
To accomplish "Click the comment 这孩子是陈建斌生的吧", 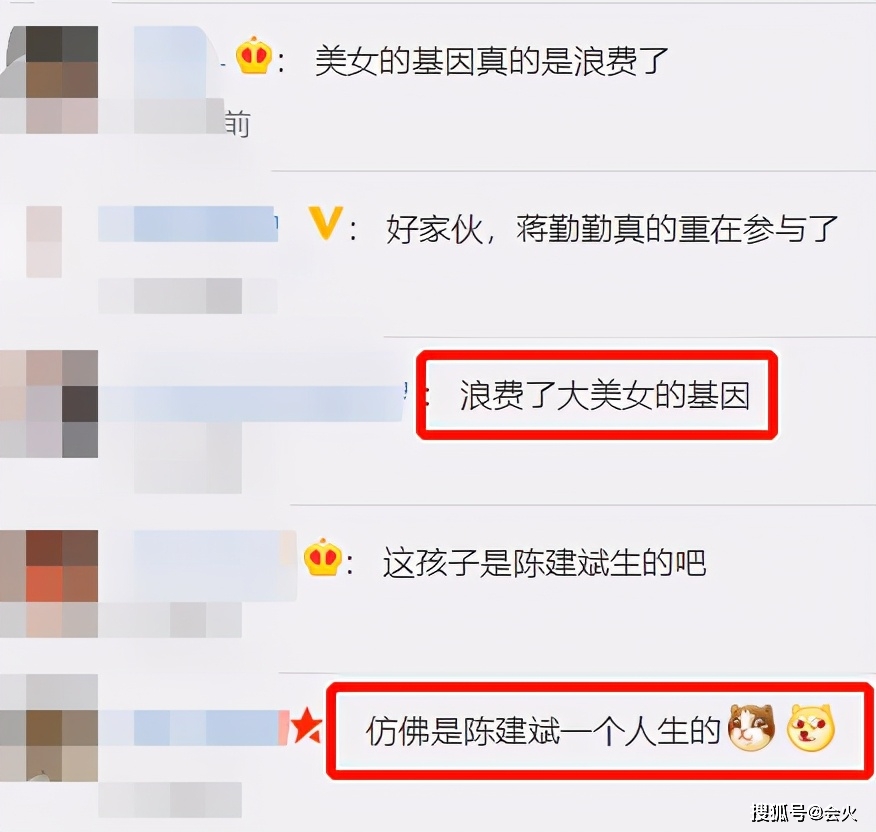I will coord(544,562).
